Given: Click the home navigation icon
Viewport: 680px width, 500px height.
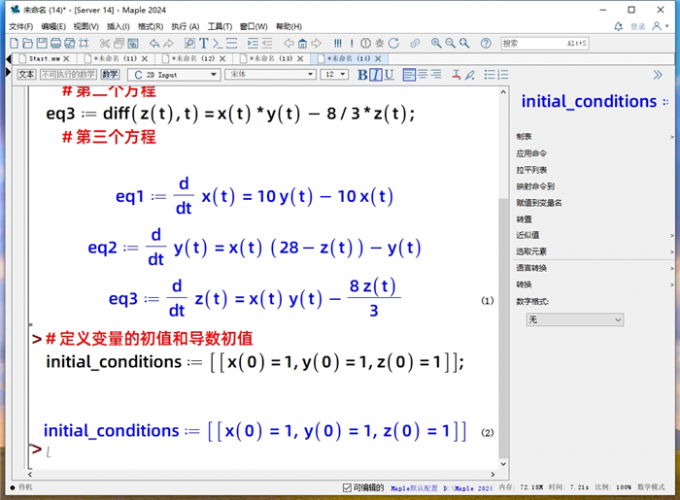Looking at the screenshot, I should 301,43.
